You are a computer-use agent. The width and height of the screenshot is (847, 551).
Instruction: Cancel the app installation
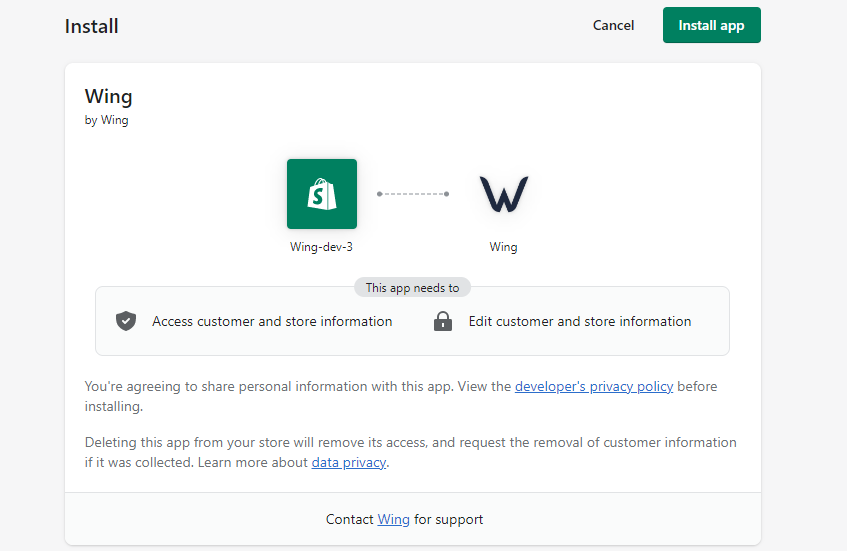[613, 25]
